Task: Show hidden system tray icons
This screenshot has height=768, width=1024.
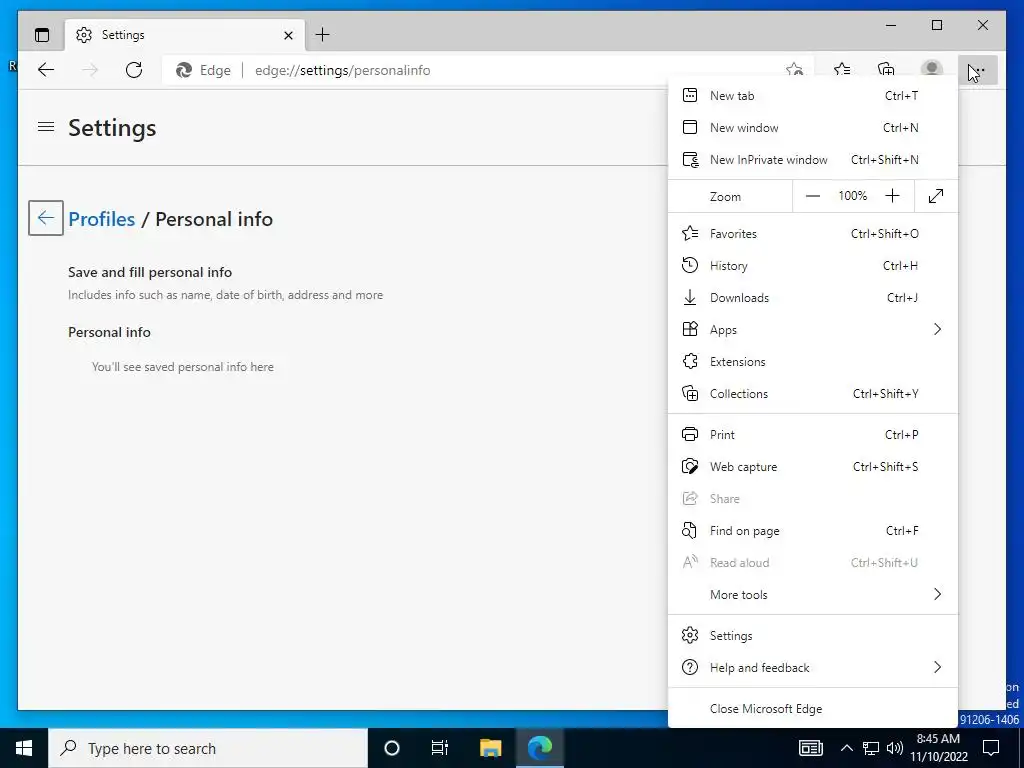Action: [x=846, y=748]
